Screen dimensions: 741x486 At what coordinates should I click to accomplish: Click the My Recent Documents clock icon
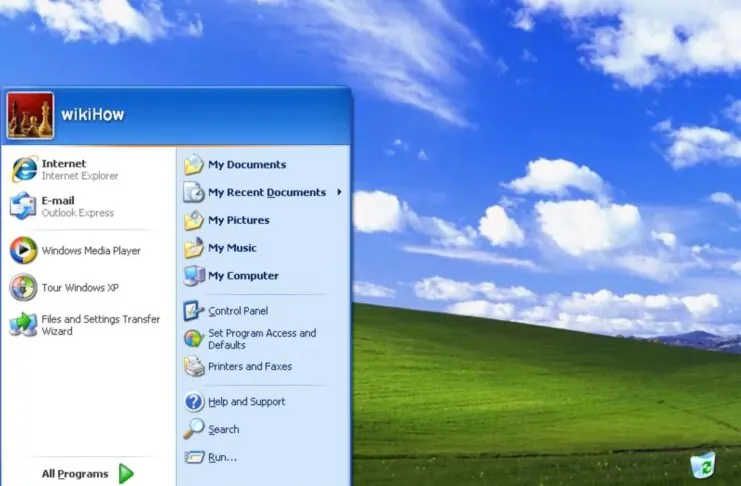tap(194, 192)
